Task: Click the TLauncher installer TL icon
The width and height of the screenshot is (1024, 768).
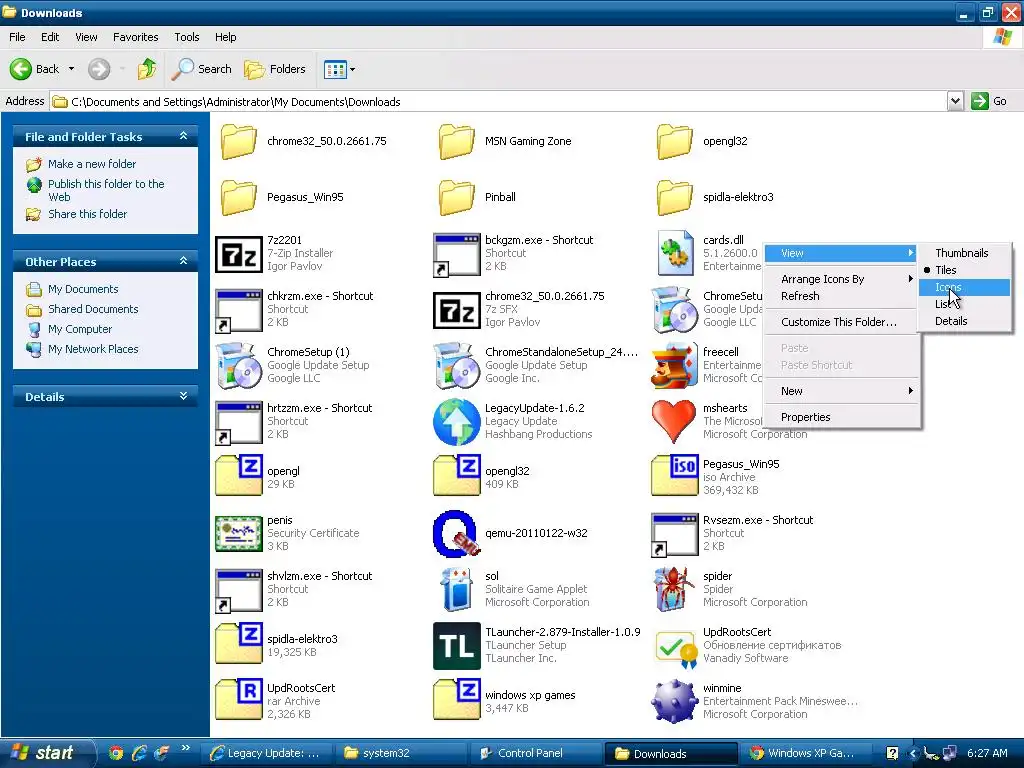Action: tap(456, 646)
